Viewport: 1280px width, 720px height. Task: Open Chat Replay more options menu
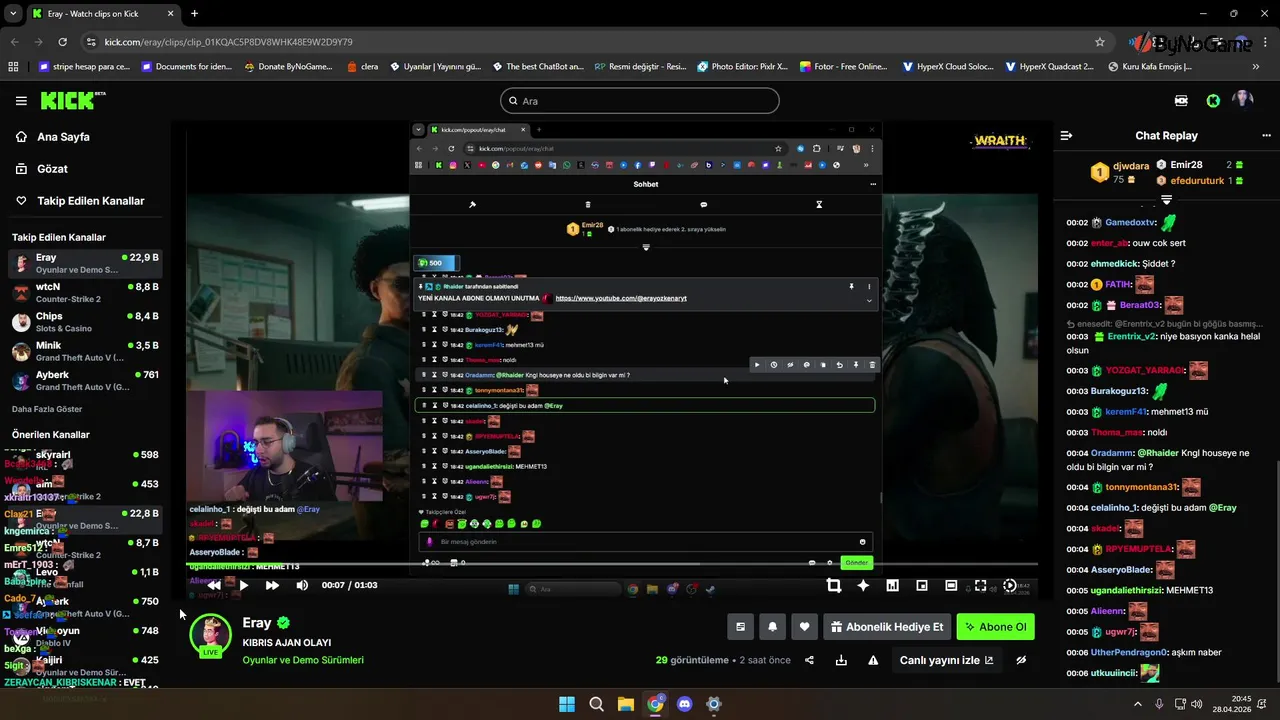coord(1266,135)
